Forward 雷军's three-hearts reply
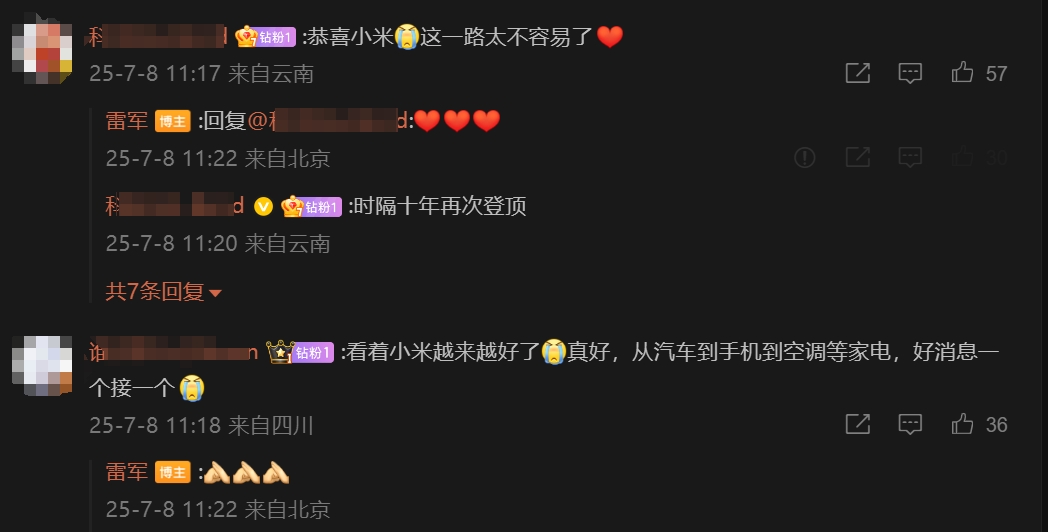Screen dimensions: 1048x532 [x=858, y=158]
